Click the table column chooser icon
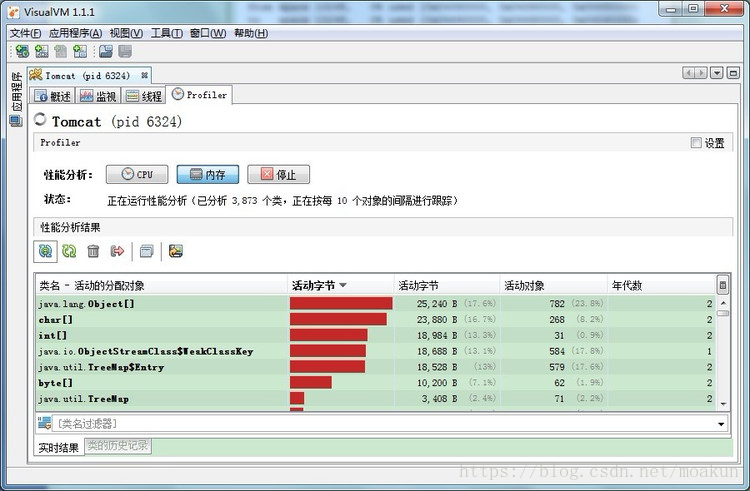Screen dimensions: 750x491 tap(723, 285)
